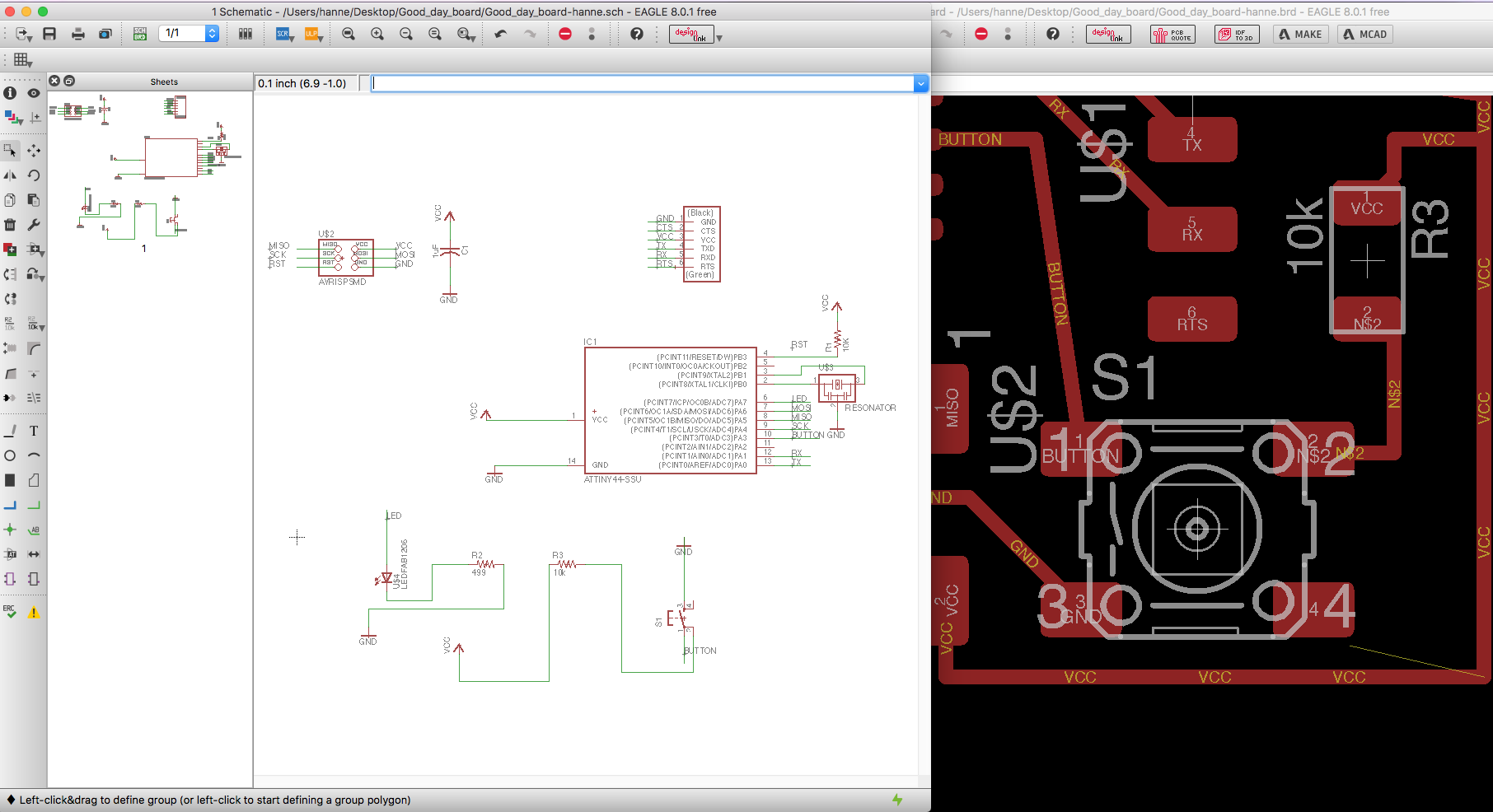This screenshot has width=1493, height=812.
Task: Select the Add part tool
Action: (10, 250)
